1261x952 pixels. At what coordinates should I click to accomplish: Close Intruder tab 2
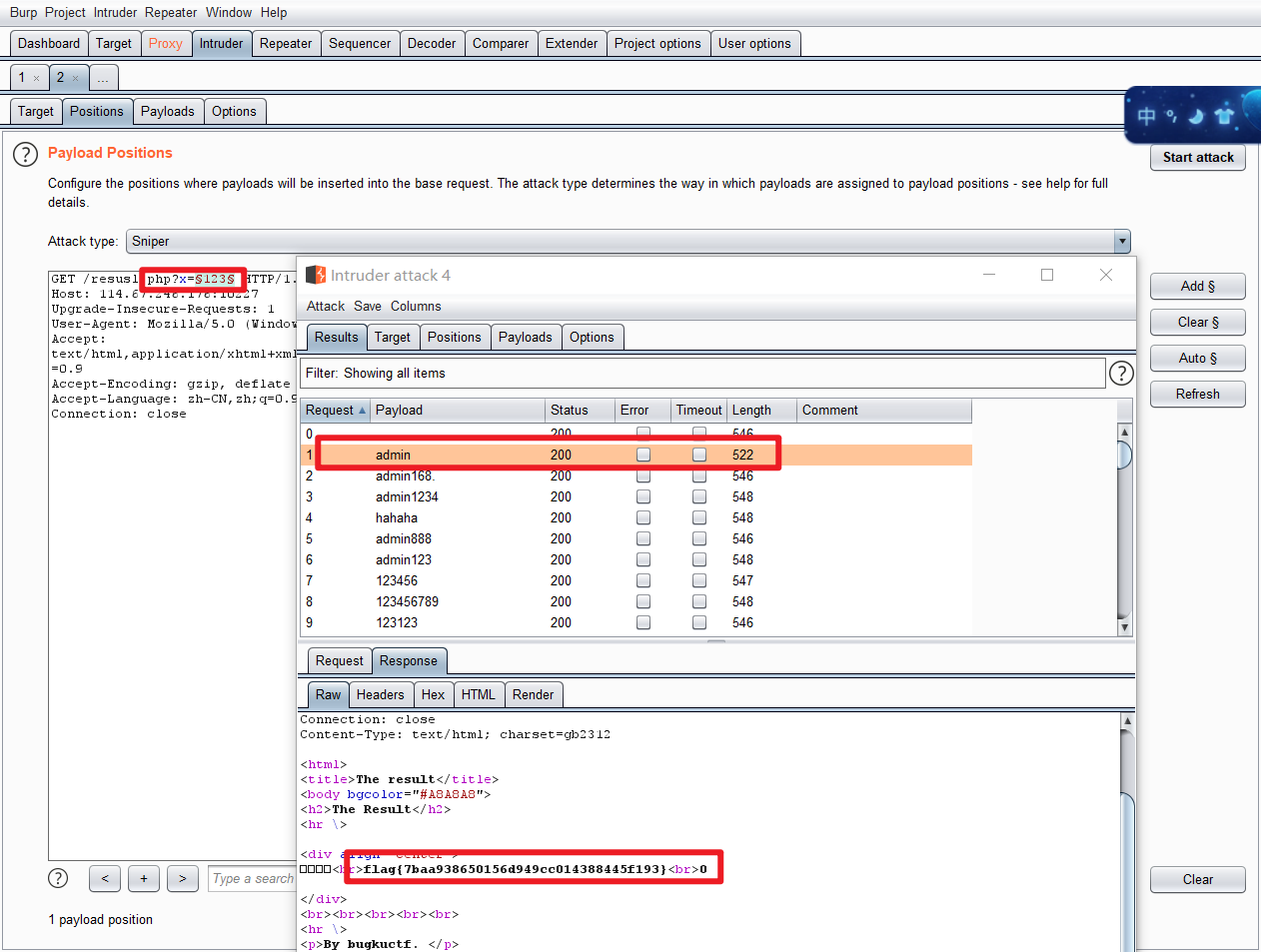coord(75,78)
